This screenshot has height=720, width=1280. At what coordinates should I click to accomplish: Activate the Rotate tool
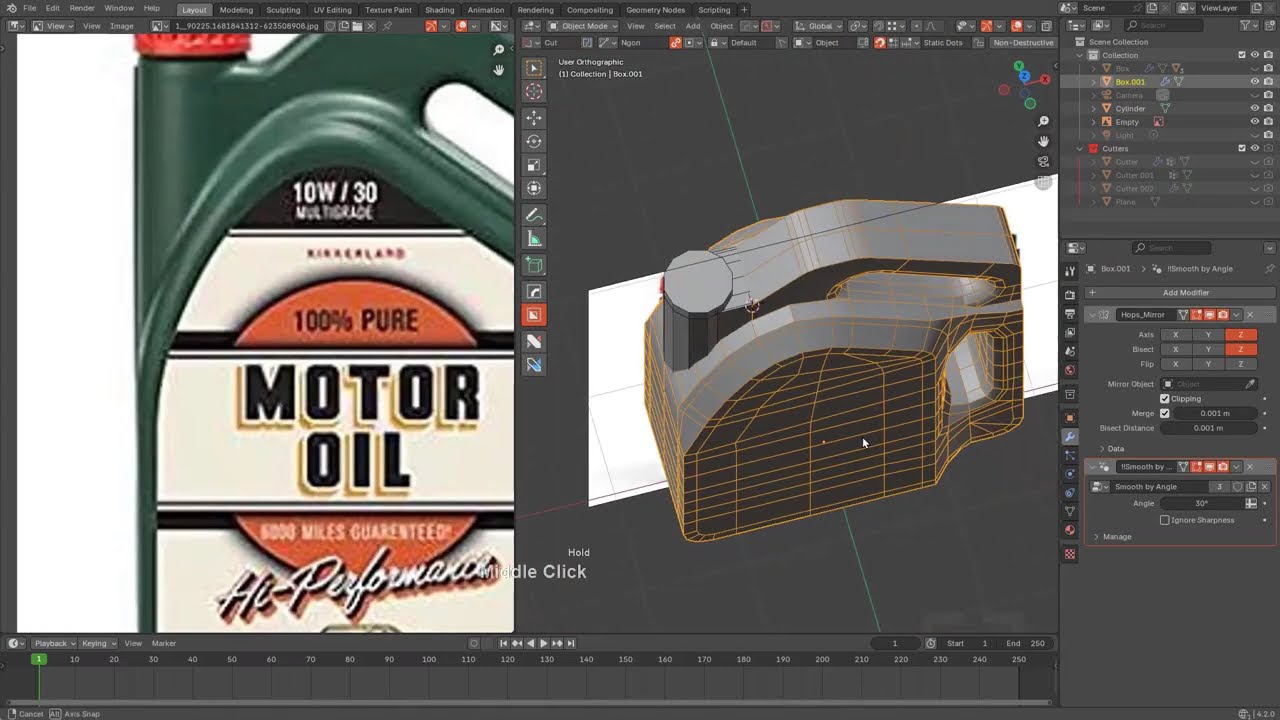pyautogui.click(x=534, y=142)
